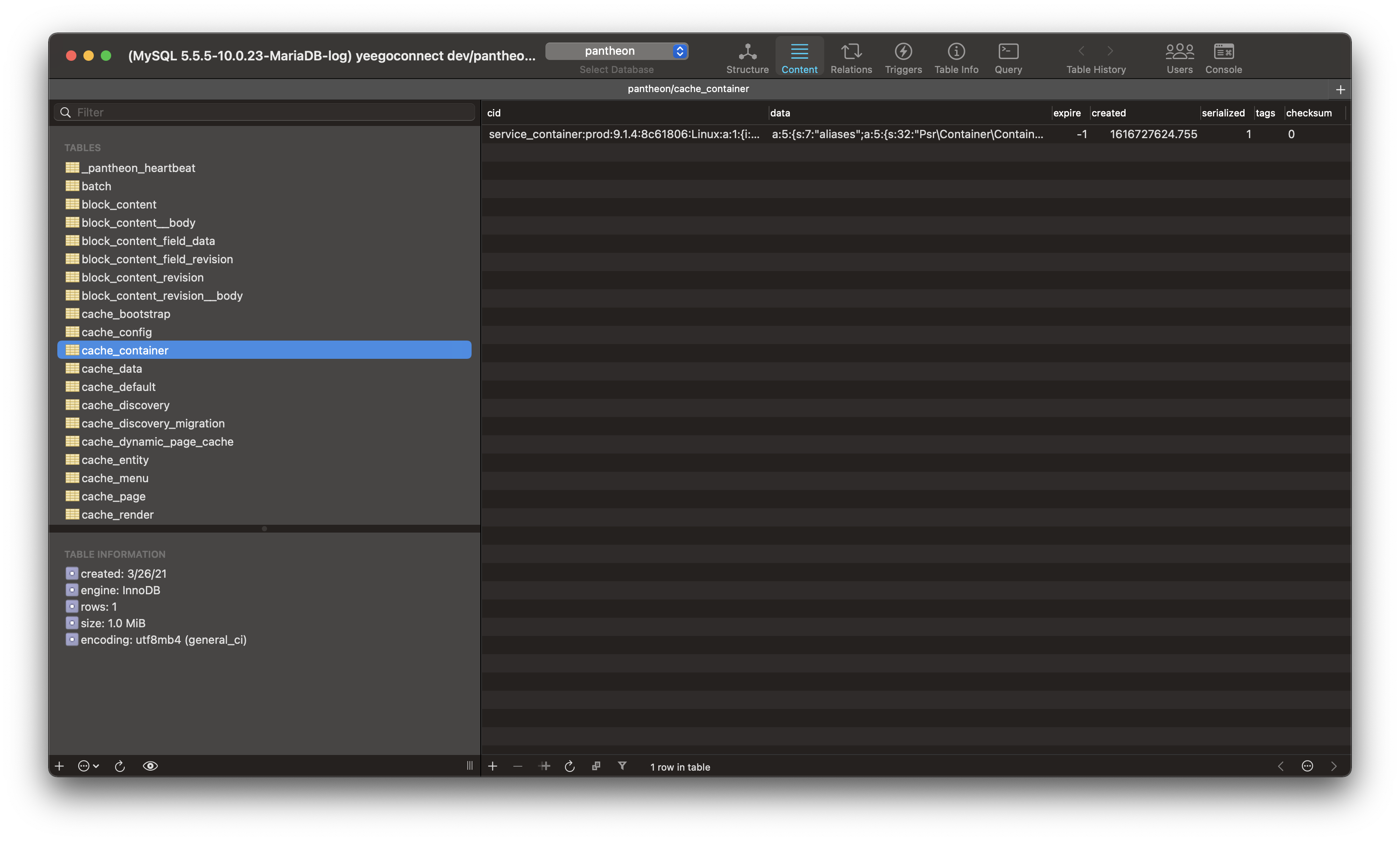The width and height of the screenshot is (1400, 841).
Task: Open the Users management icon
Action: tap(1179, 58)
